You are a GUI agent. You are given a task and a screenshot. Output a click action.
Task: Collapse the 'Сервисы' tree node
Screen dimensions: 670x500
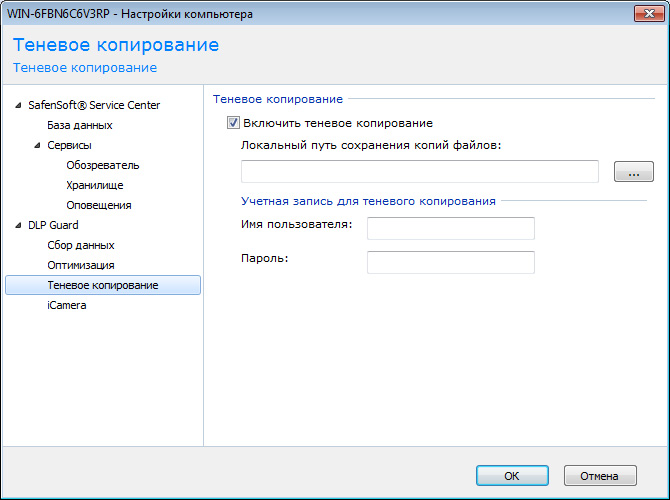tap(37, 145)
